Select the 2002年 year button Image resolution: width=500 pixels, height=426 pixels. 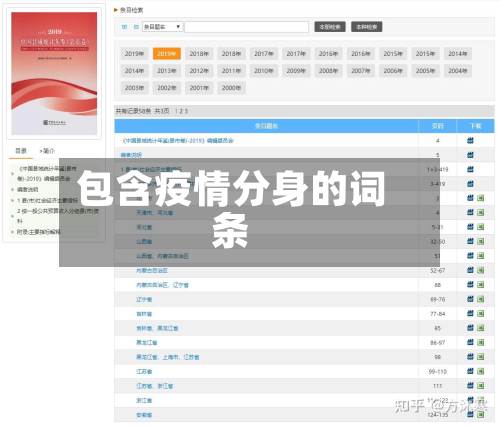point(167,88)
